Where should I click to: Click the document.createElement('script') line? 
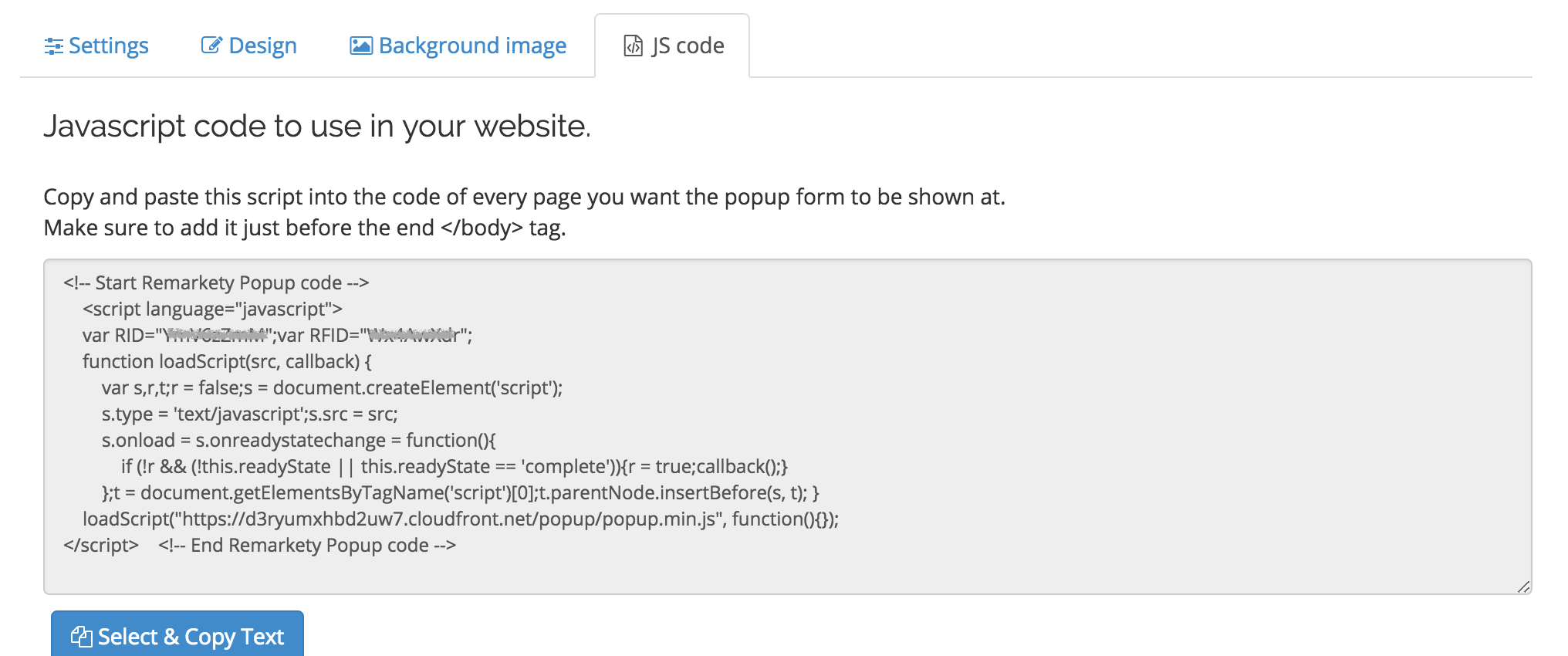[x=332, y=388]
